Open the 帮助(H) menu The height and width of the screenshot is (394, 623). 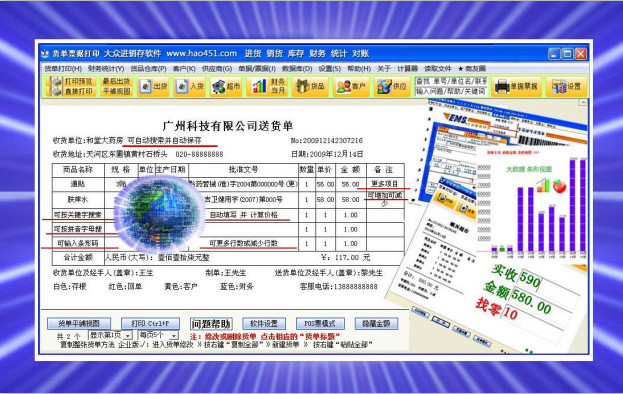[359, 69]
